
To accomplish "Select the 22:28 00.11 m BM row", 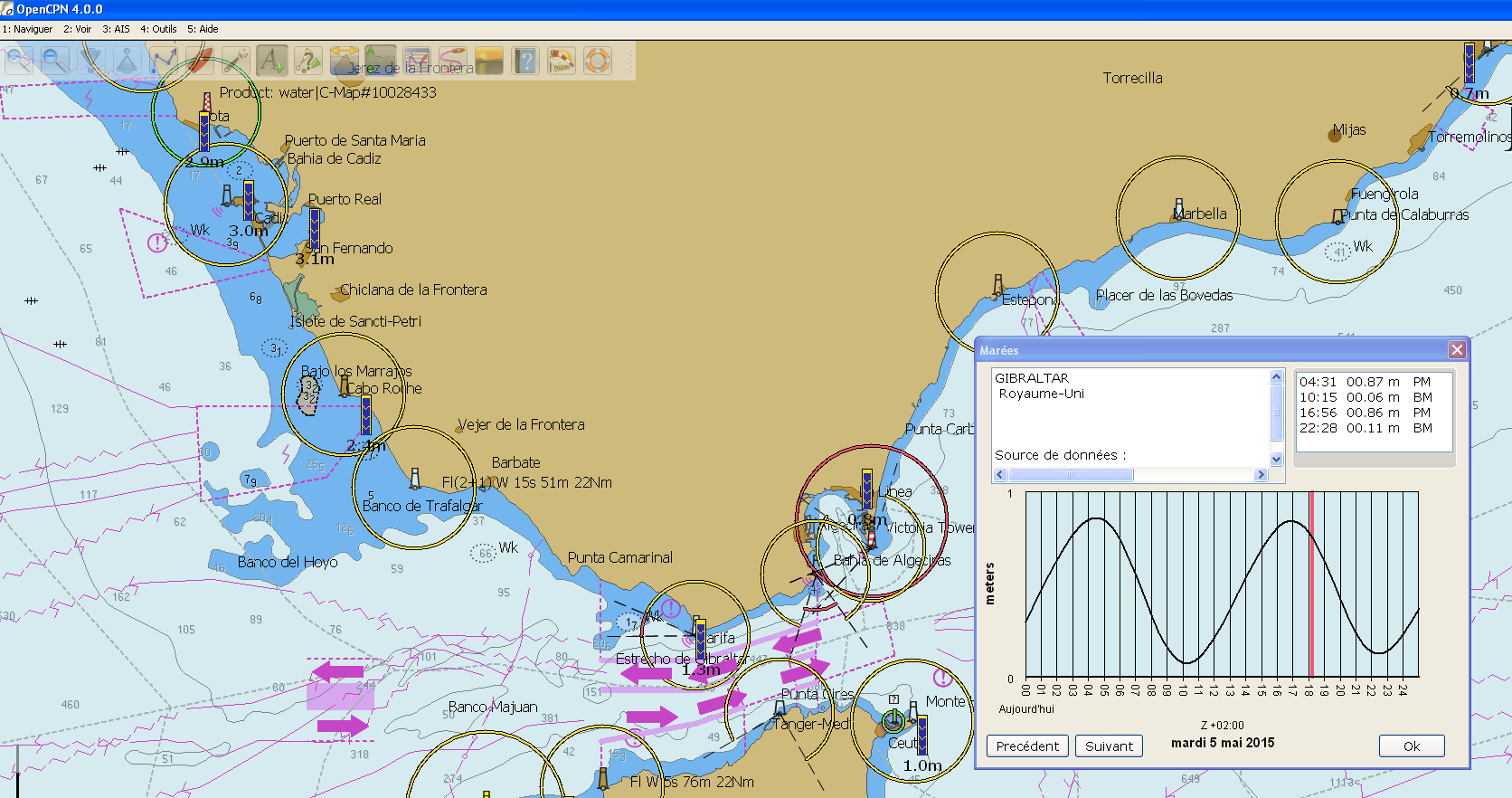I will click(x=1373, y=428).
